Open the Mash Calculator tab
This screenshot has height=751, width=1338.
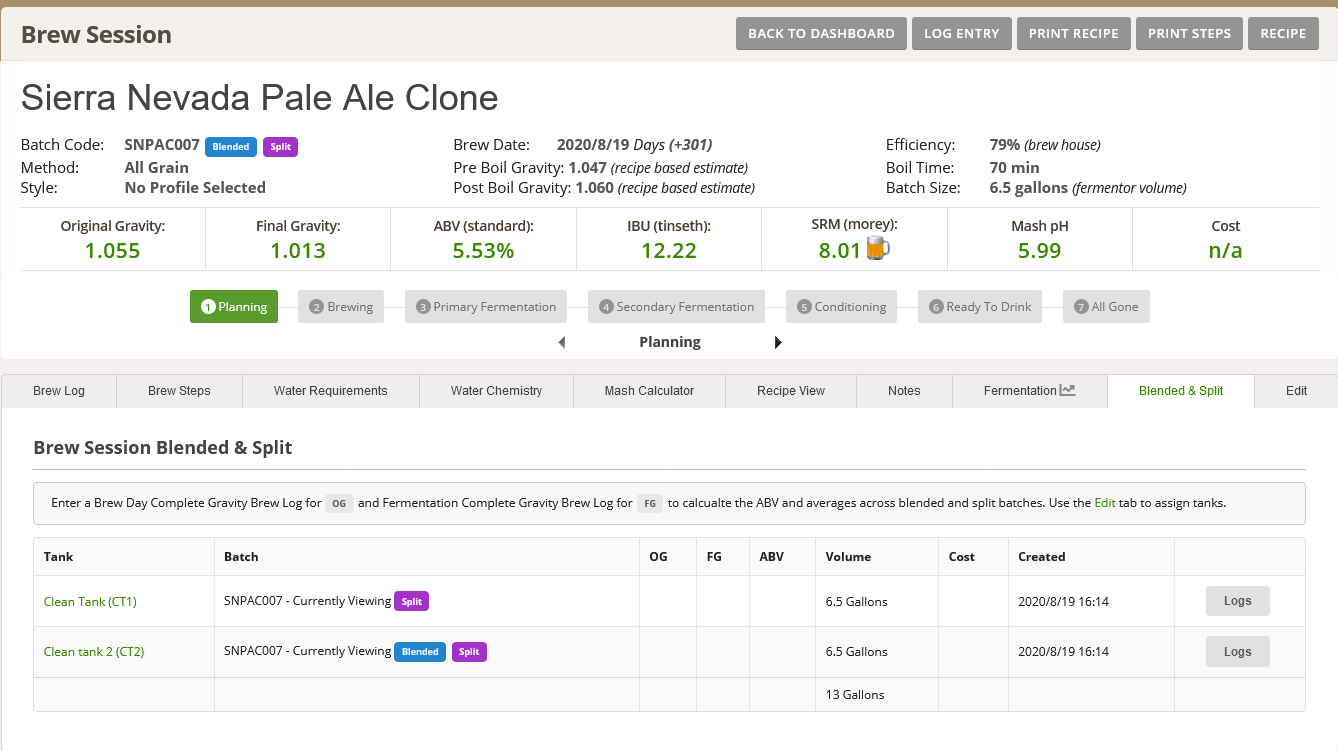[649, 391]
